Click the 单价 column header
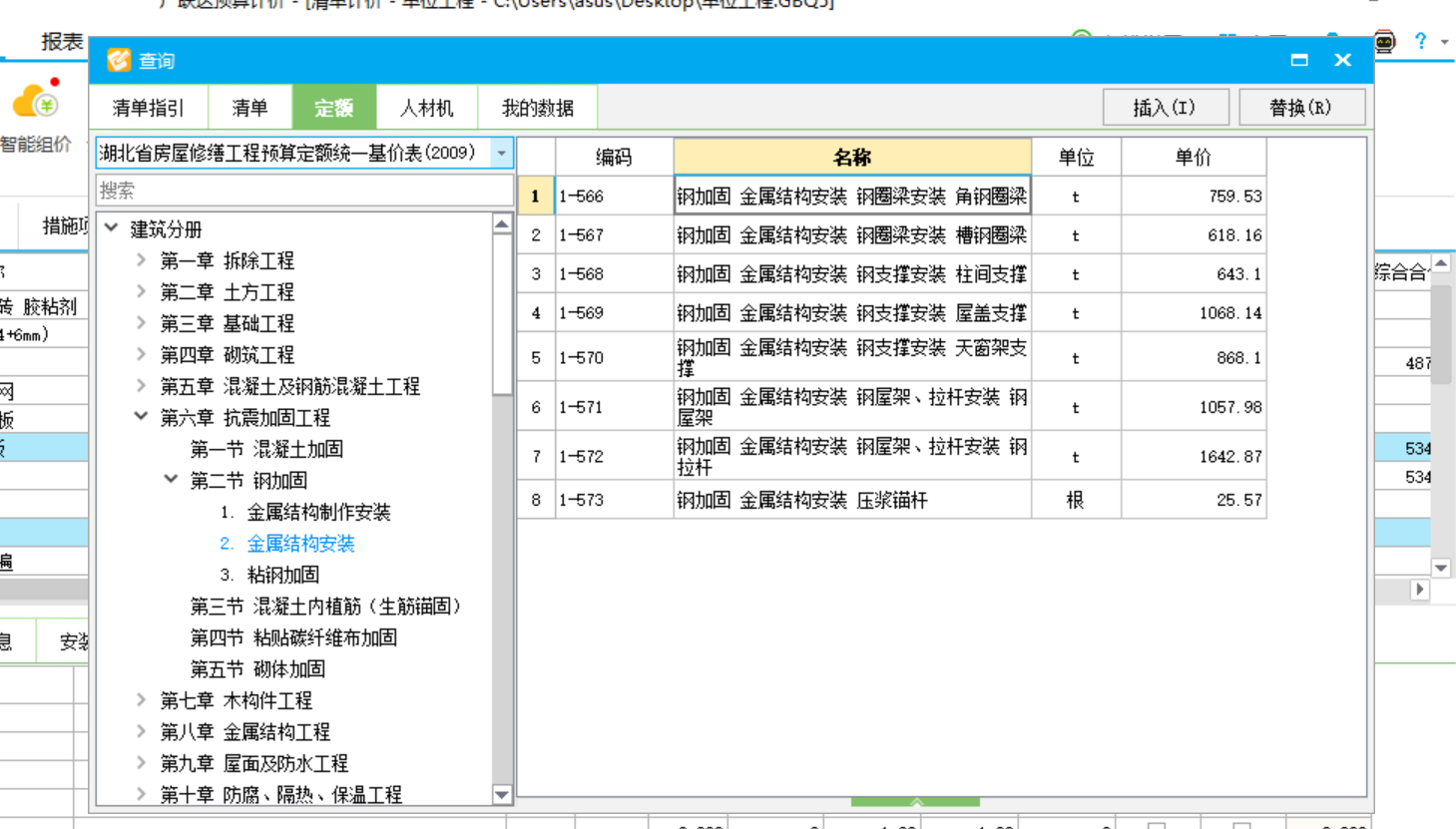Screen dimensions: 1456x829 coord(1194,158)
